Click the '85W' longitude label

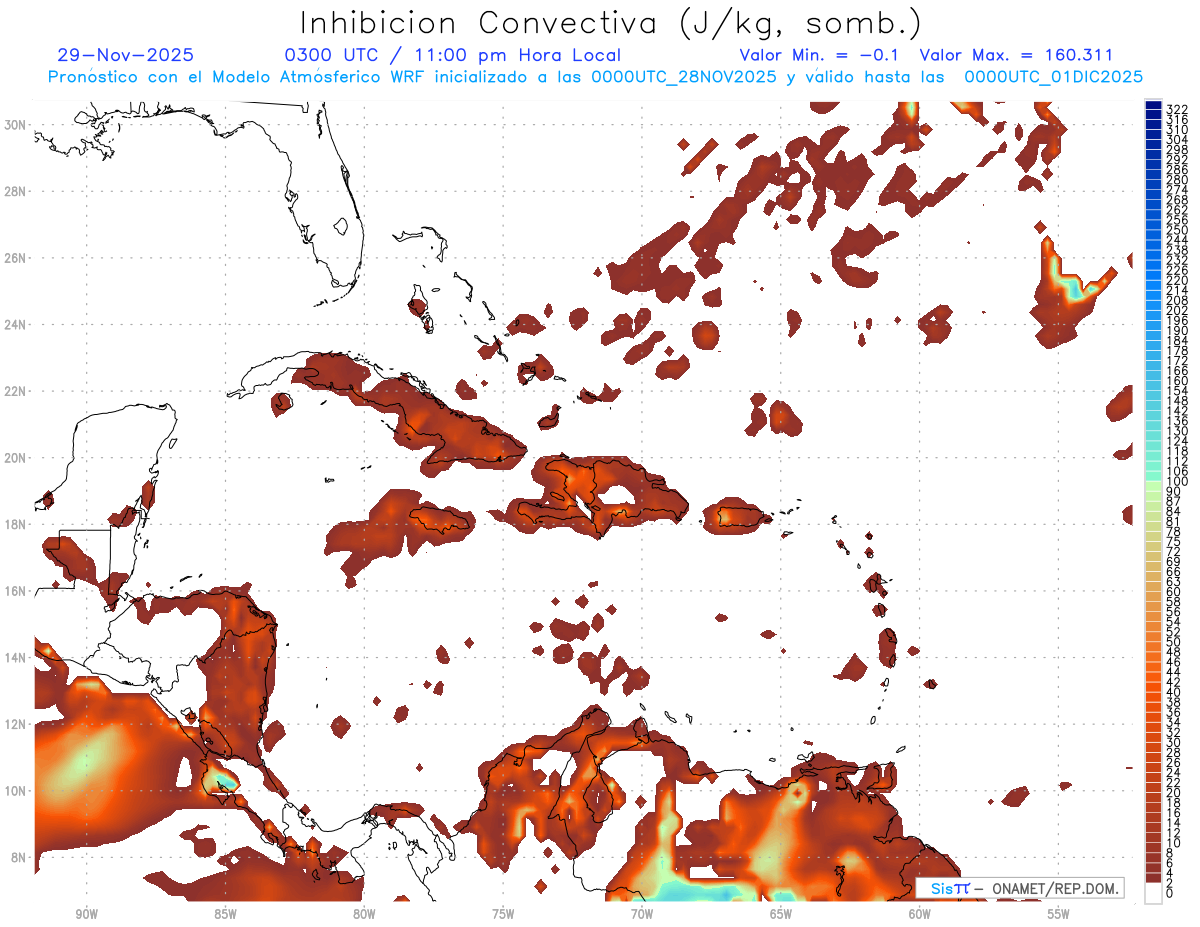(x=225, y=914)
